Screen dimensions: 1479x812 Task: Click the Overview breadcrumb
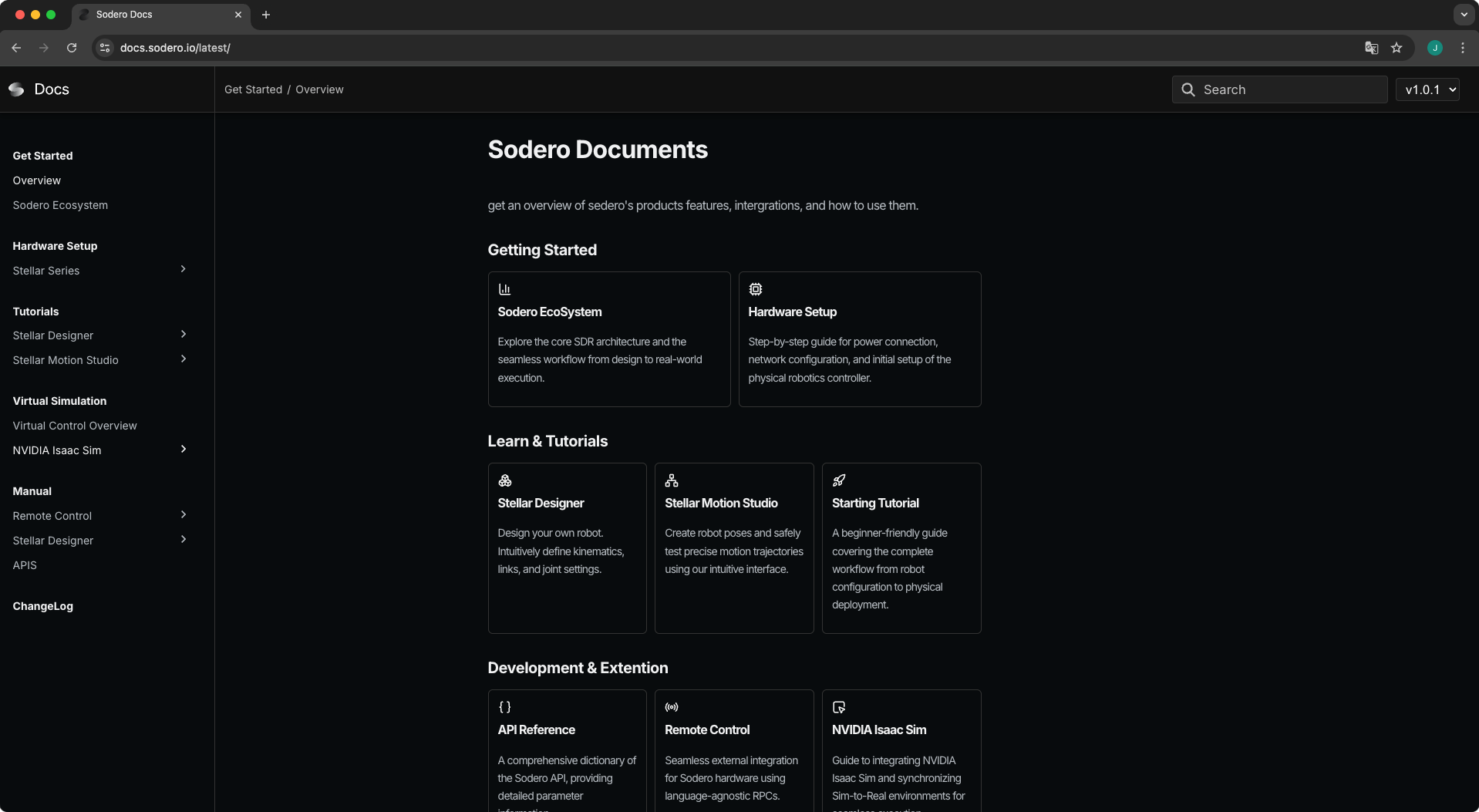coord(319,89)
